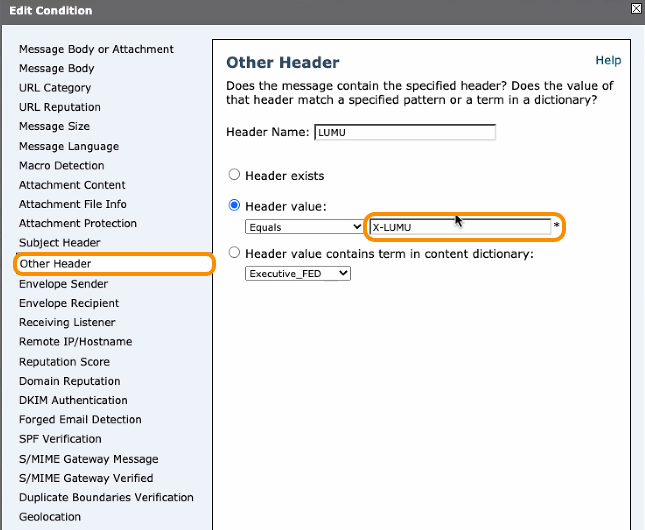This screenshot has width=645, height=530.
Task: Open the Equals comparison dropdown
Action: 304,227
